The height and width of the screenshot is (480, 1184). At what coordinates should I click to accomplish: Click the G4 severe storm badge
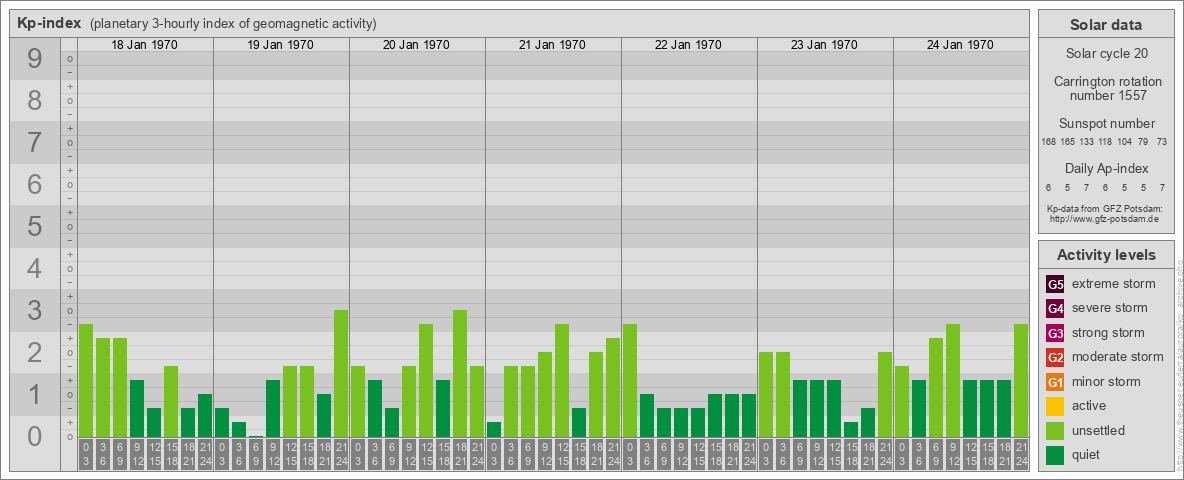pos(1055,308)
